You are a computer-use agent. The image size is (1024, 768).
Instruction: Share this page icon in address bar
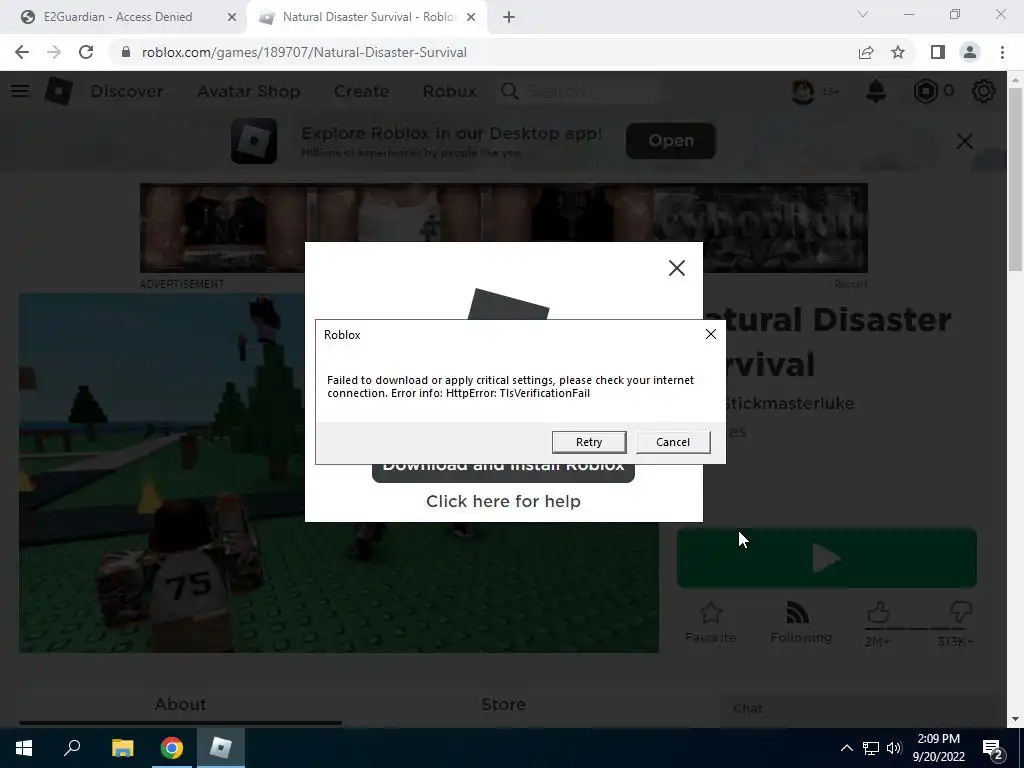coord(866,52)
